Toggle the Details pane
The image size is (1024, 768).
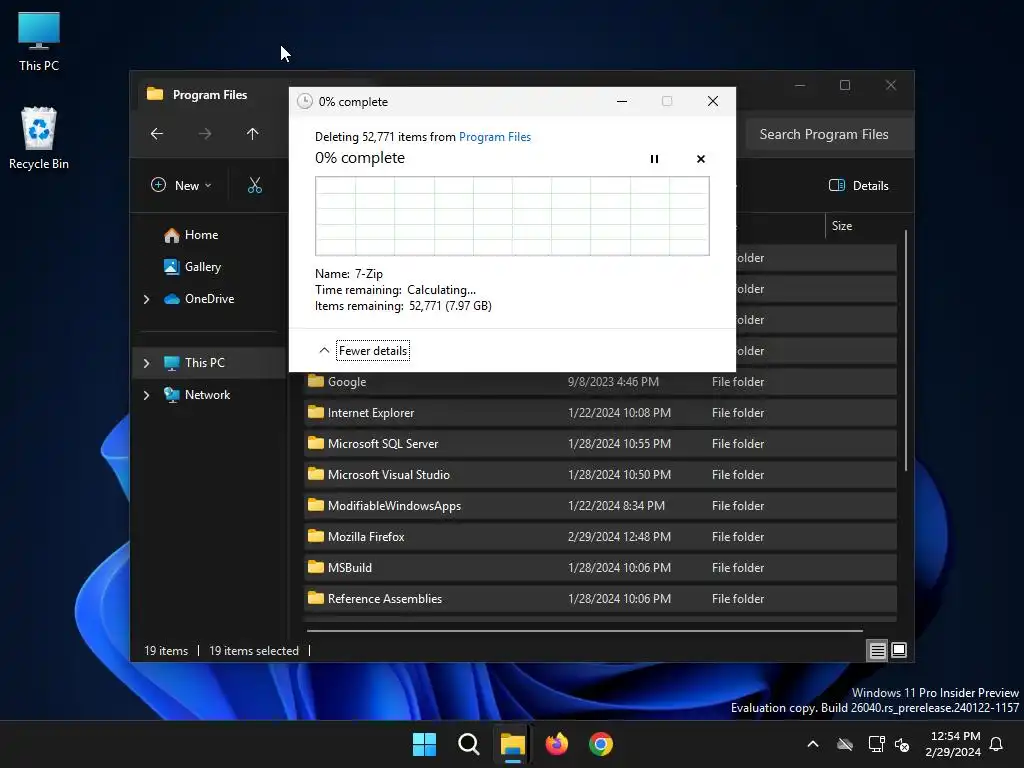[x=859, y=185]
